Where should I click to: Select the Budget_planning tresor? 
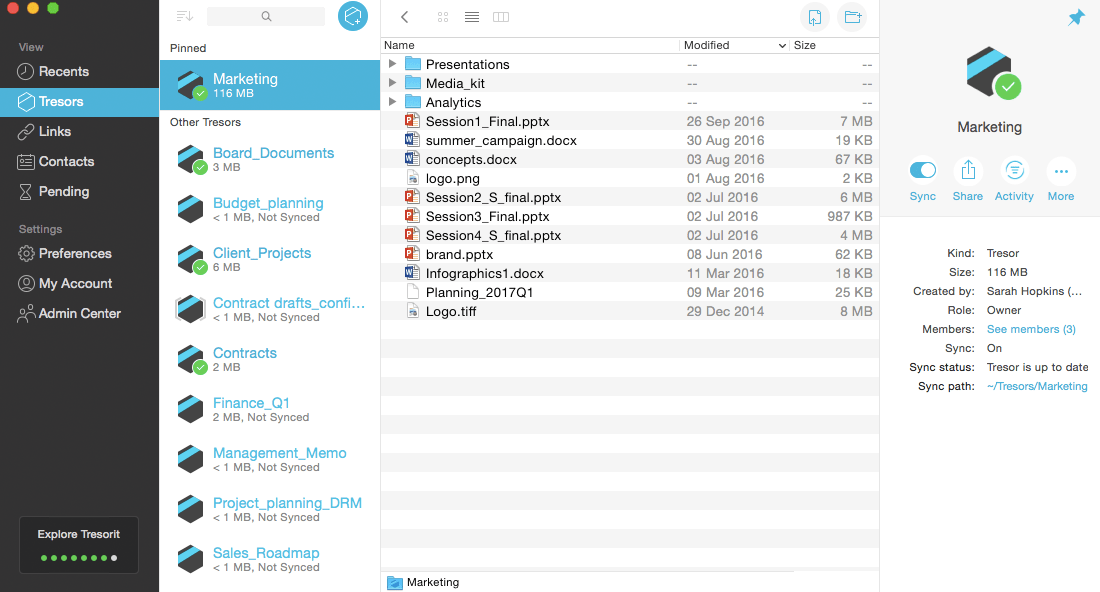click(x=269, y=209)
